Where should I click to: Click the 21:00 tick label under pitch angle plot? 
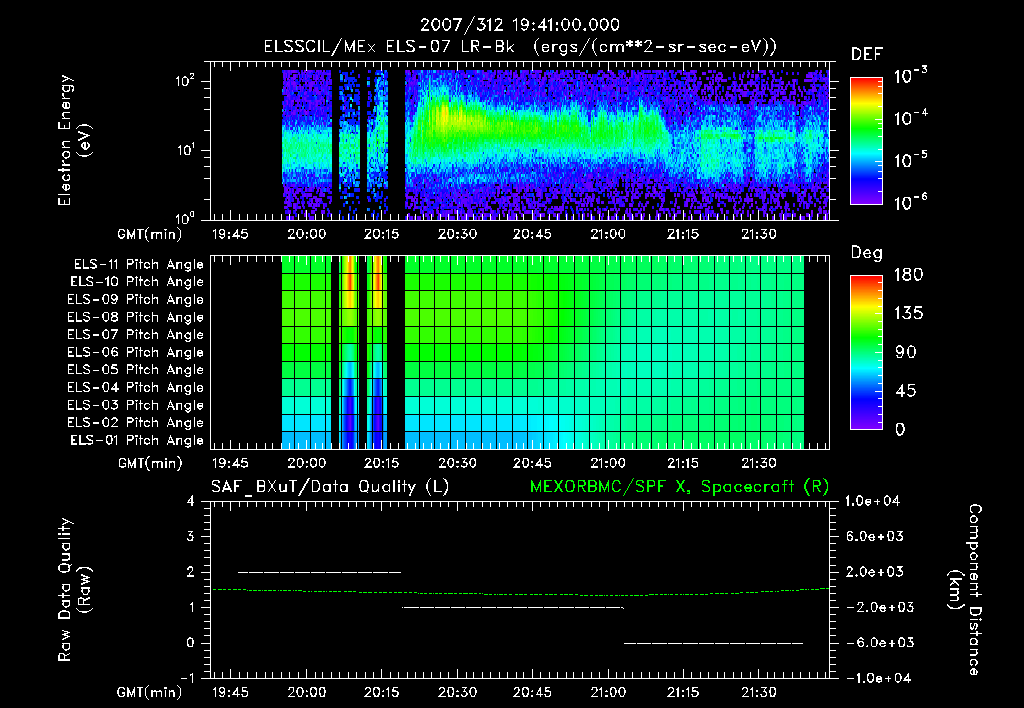tap(608, 463)
